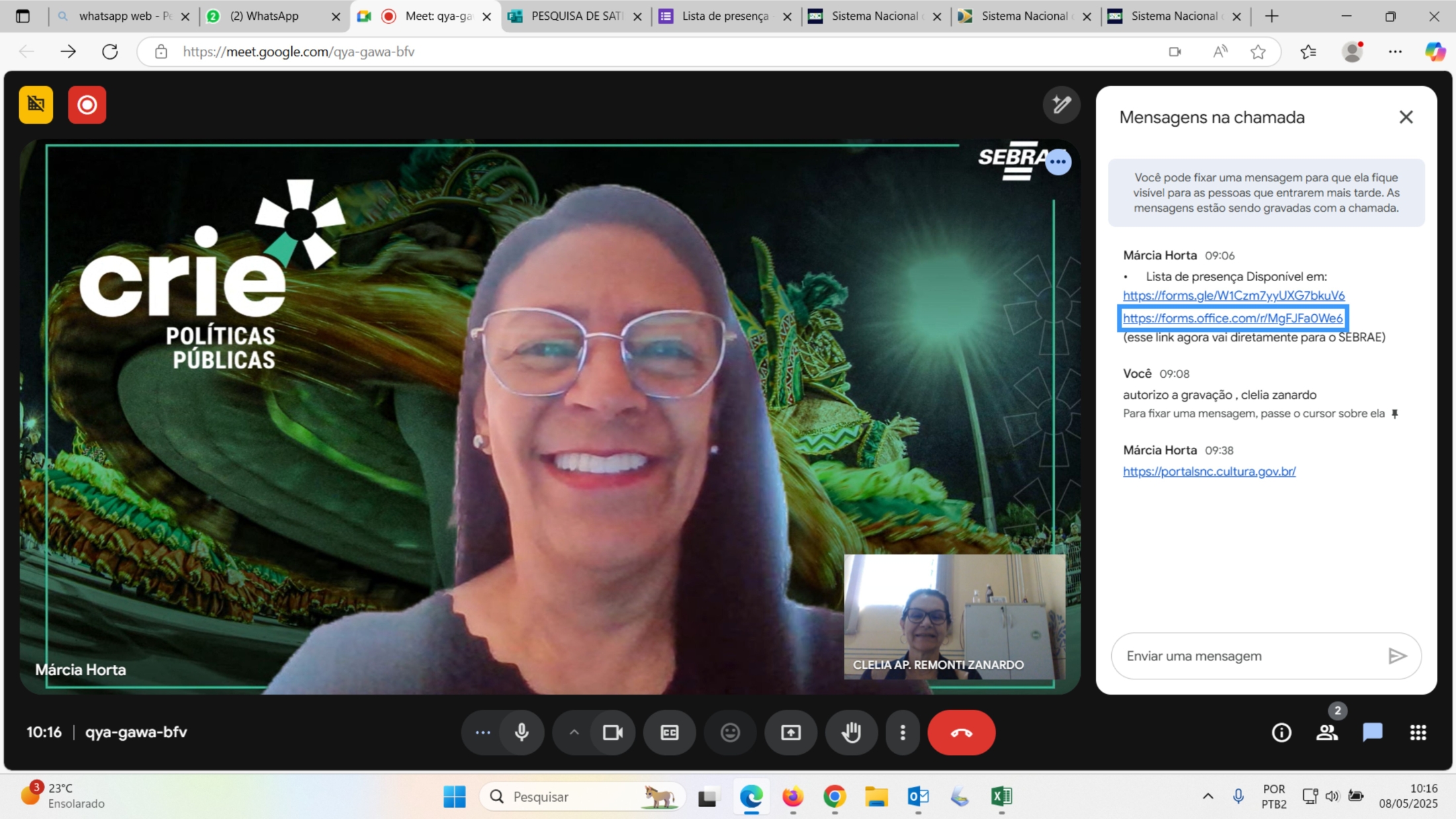Click the red recording indicator icon
The image size is (1456, 819).
click(x=87, y=105)
